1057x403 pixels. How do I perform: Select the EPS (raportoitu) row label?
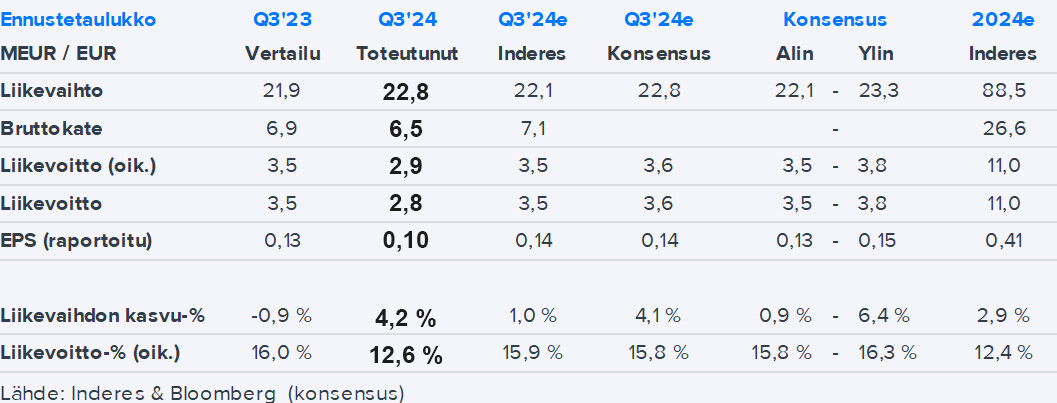pyautogui.click(x=76, y=241)
